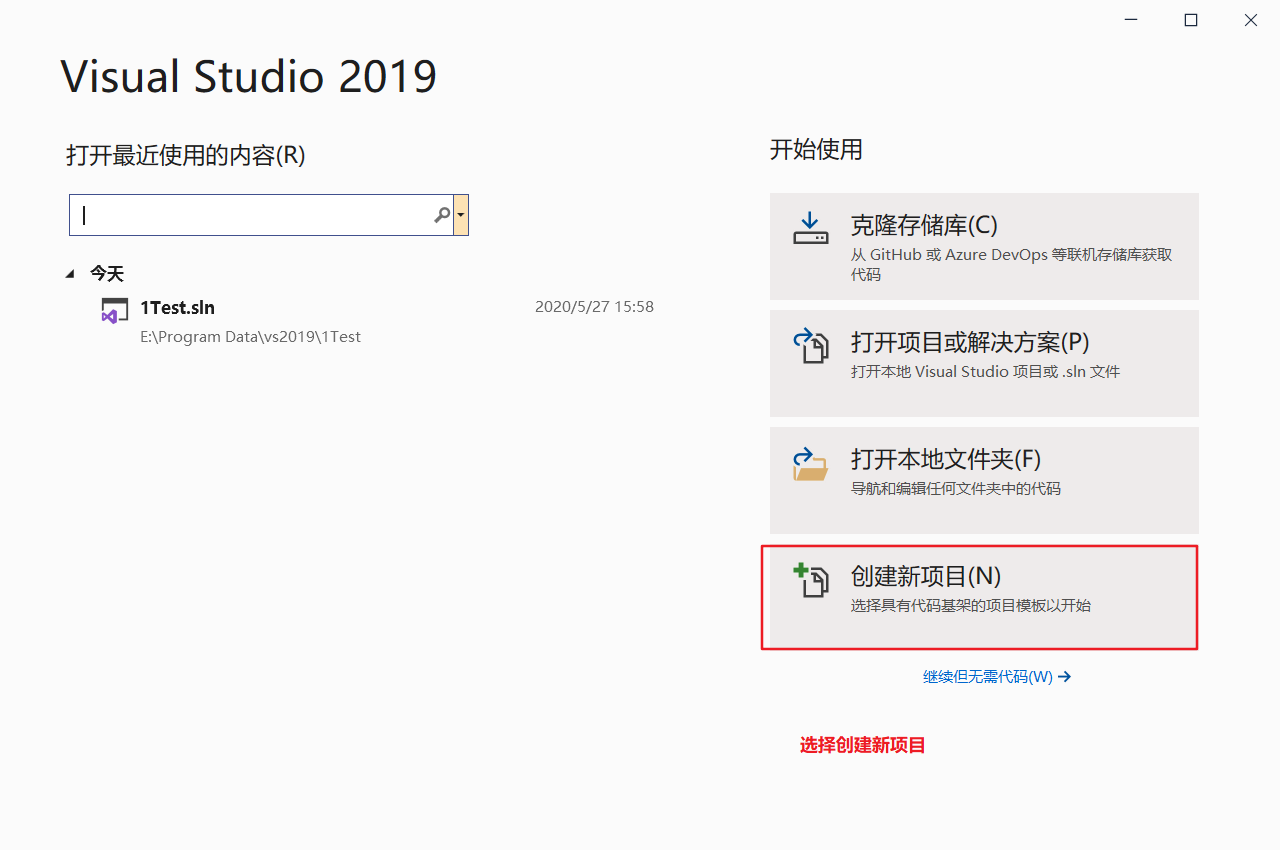Screen dimensions: 1280x850
Task: Click the minimize window button
Action: tap(1130, 19)
